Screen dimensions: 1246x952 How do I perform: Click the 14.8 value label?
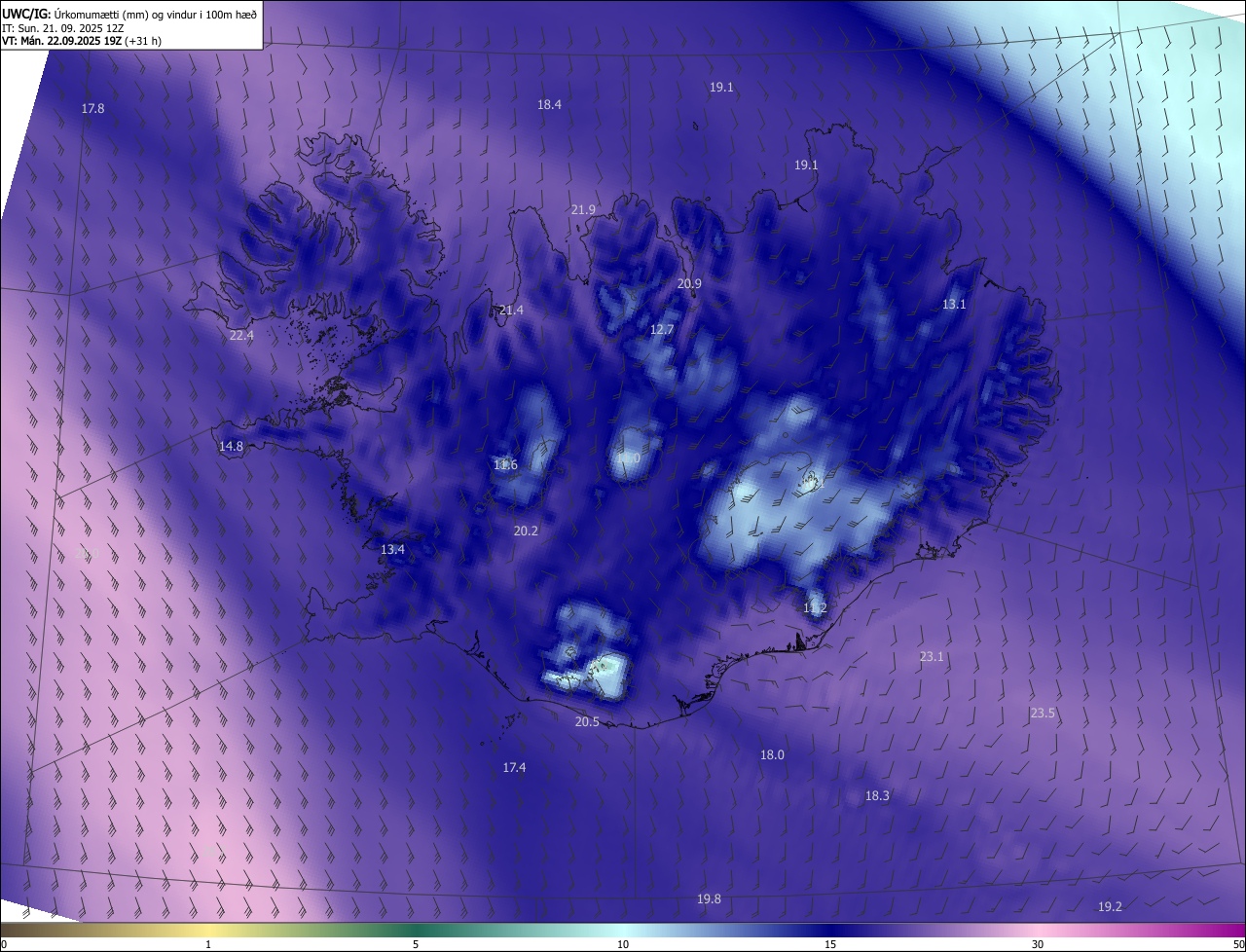(x=231, y=447)
